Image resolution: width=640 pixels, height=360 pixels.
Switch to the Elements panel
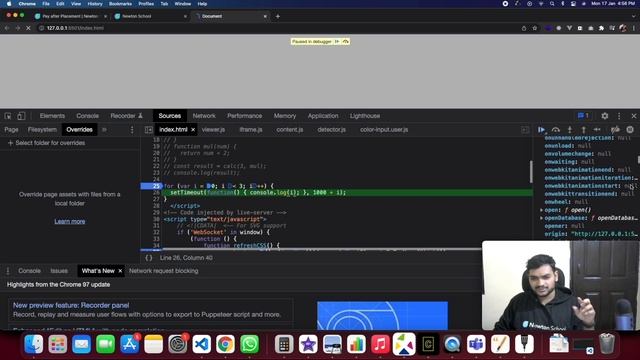[x=52, y=116]
